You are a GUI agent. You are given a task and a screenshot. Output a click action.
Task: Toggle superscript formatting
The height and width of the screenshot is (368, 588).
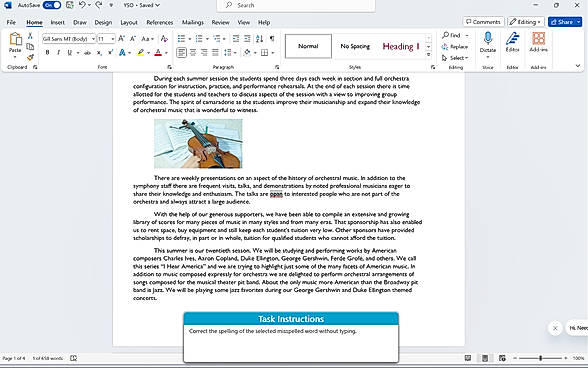tap(110, 53)
